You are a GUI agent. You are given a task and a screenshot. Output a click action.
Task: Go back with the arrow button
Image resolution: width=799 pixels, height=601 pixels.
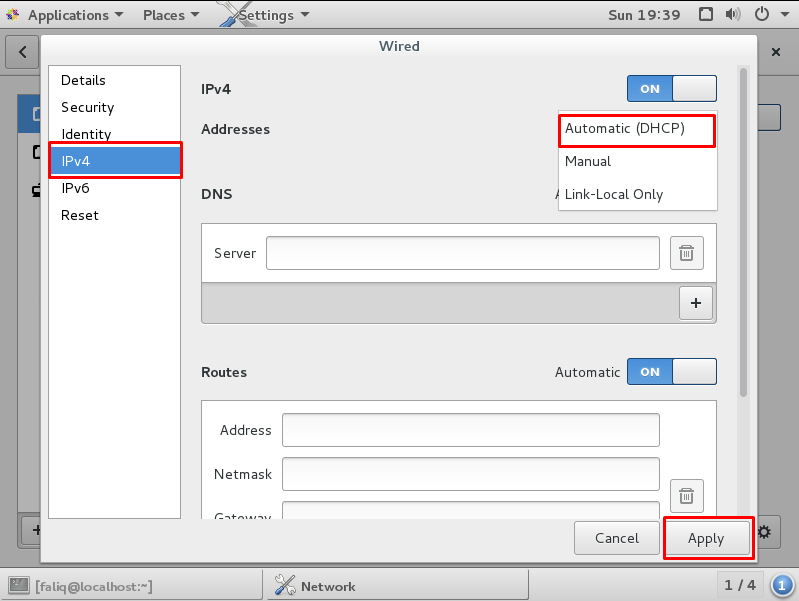click(x=22, y=52)
